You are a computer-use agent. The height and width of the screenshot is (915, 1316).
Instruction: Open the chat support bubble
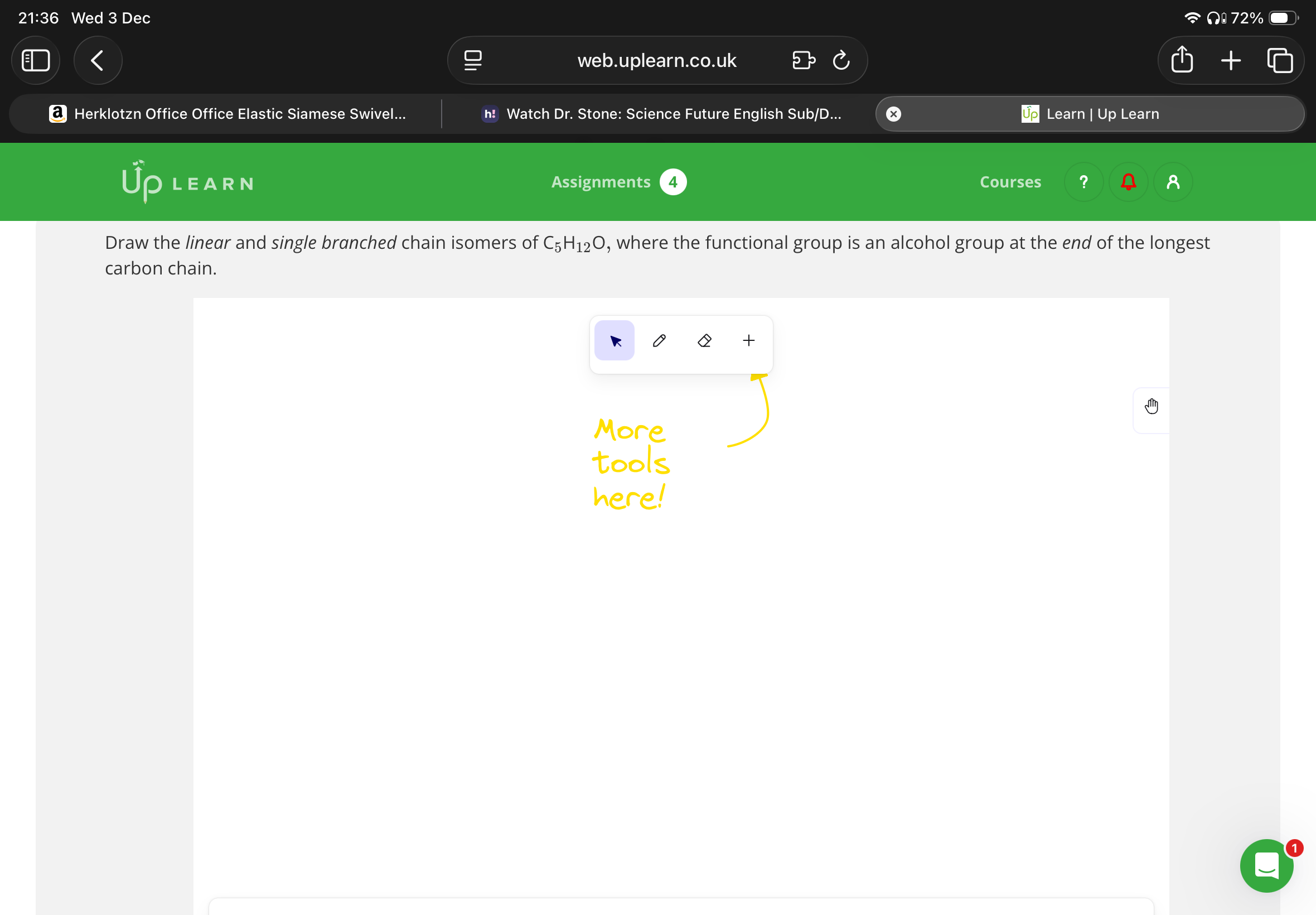pos(1266,865)
